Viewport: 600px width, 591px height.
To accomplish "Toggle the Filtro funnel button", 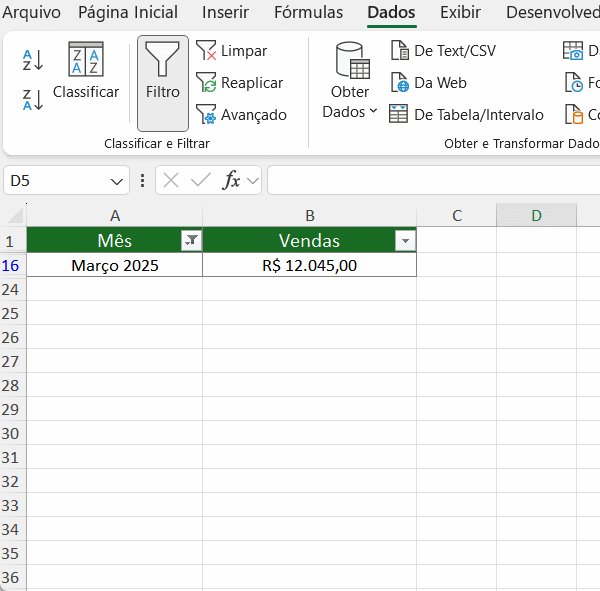I will pos(163,83).
